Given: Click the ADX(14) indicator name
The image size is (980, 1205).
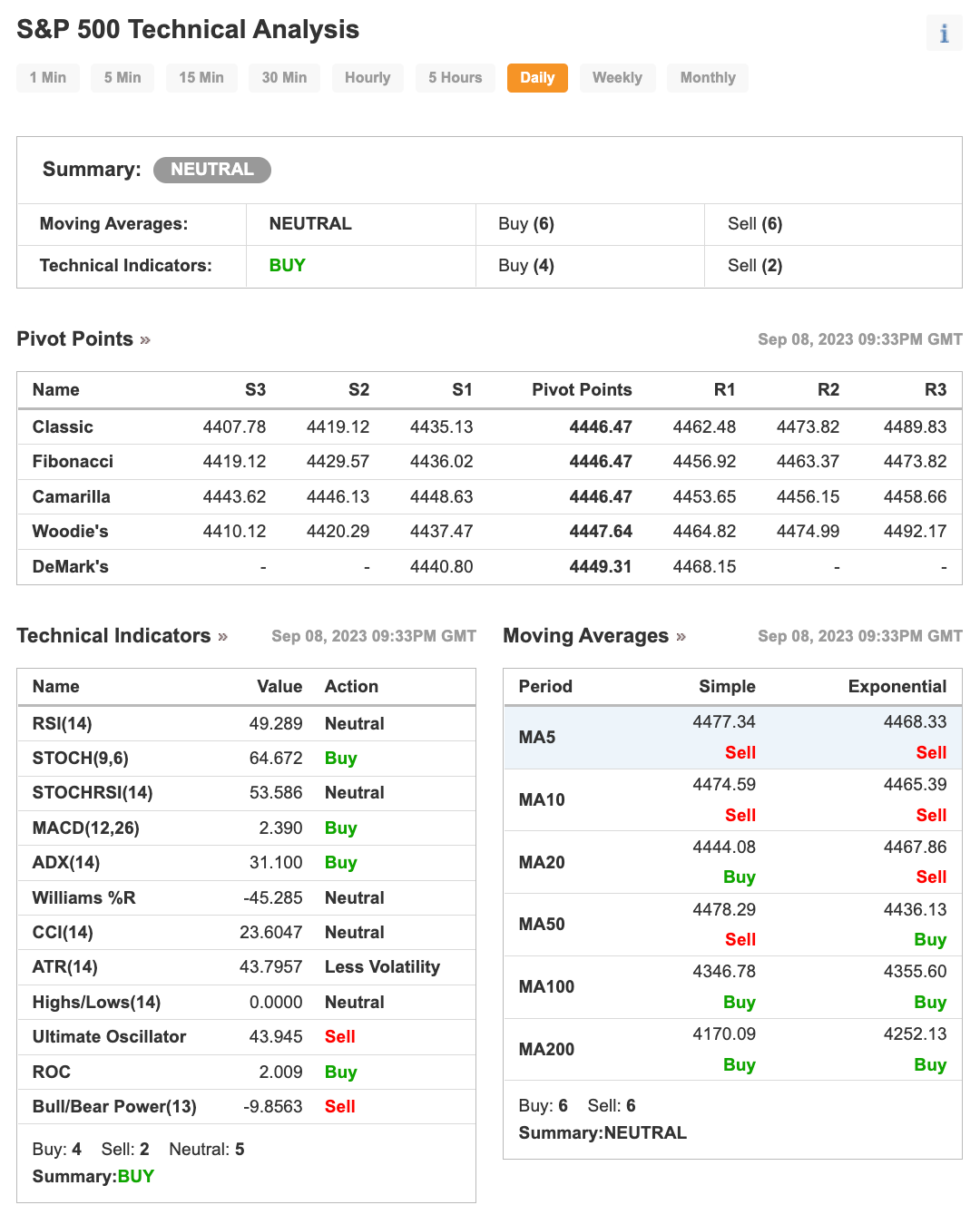Looking at the screenshot, I should pos(66,863).
